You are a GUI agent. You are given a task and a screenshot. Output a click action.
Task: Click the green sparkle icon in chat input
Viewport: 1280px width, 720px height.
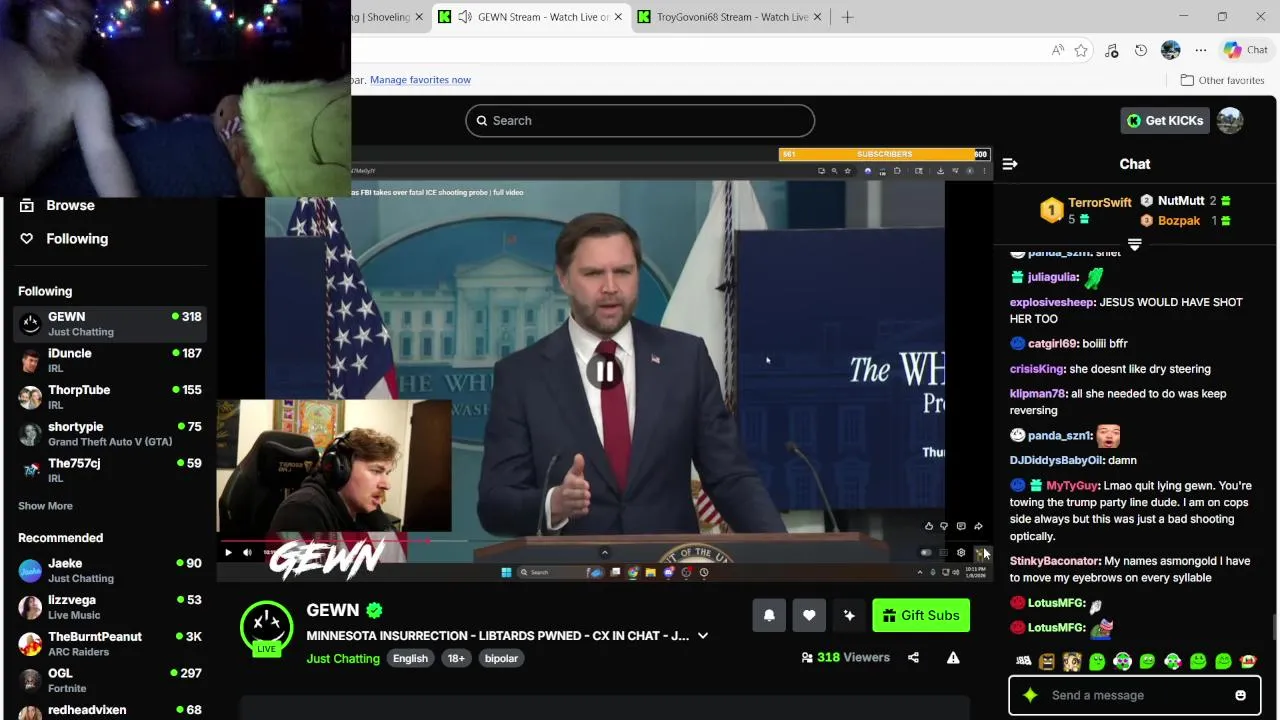(x=1030, y=695)
